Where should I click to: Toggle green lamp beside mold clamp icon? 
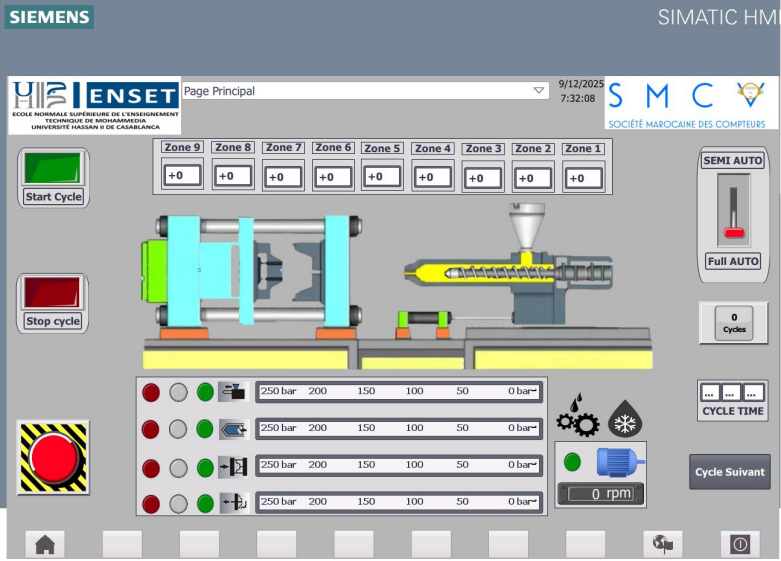pyautogui.click(x=205, y=468)
